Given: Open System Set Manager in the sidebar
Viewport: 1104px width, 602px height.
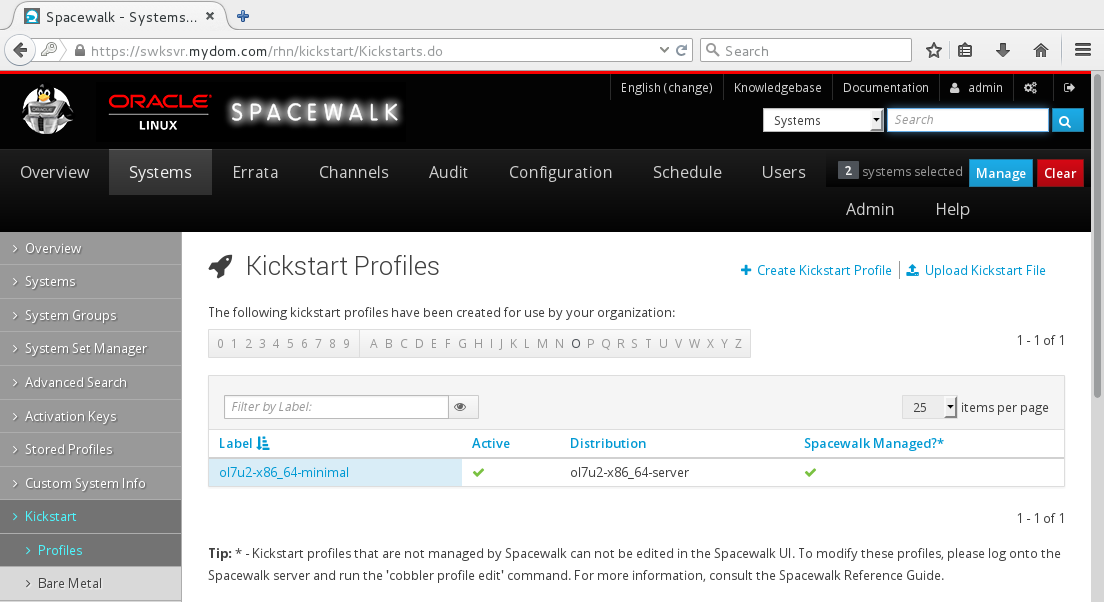Looking at the screenshot, I should (91, 349).
